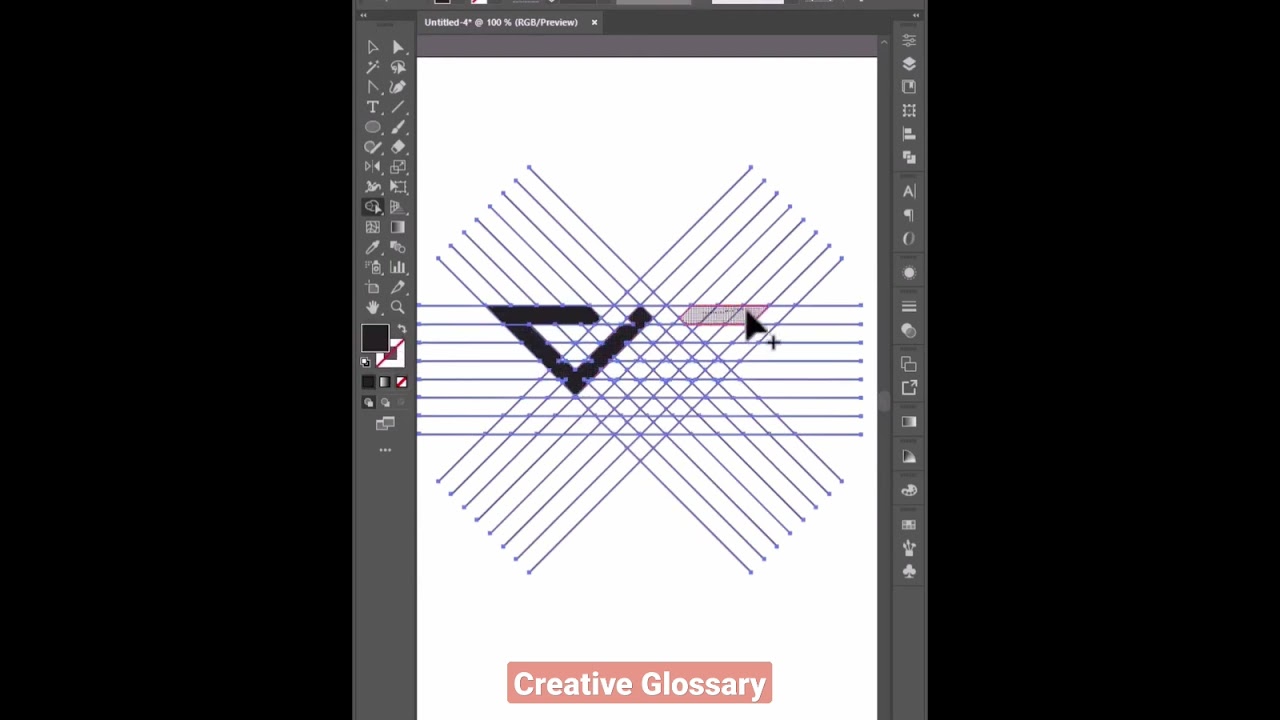1280x720 pixels.
Task: Apply Gradient mode button
Action: 385,382
